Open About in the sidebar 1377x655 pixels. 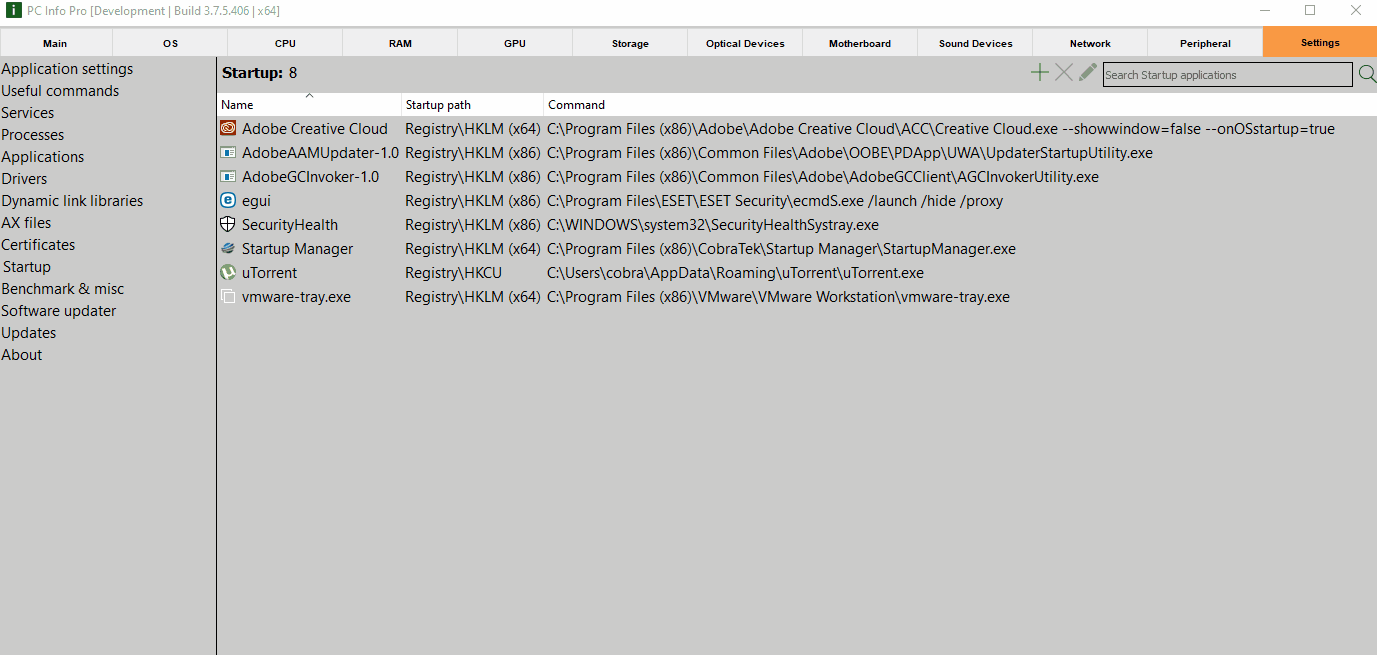tap(22, 355)
